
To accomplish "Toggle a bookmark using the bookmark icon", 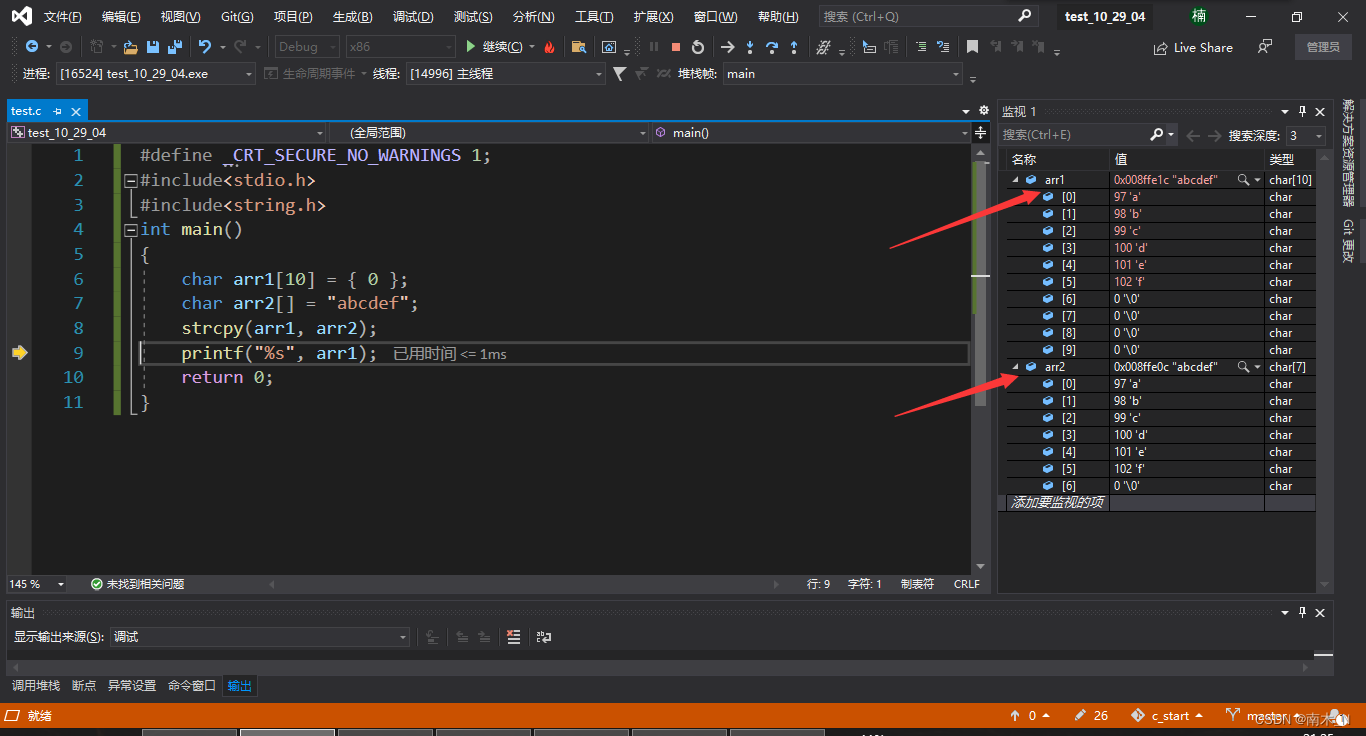I will 972,47.
